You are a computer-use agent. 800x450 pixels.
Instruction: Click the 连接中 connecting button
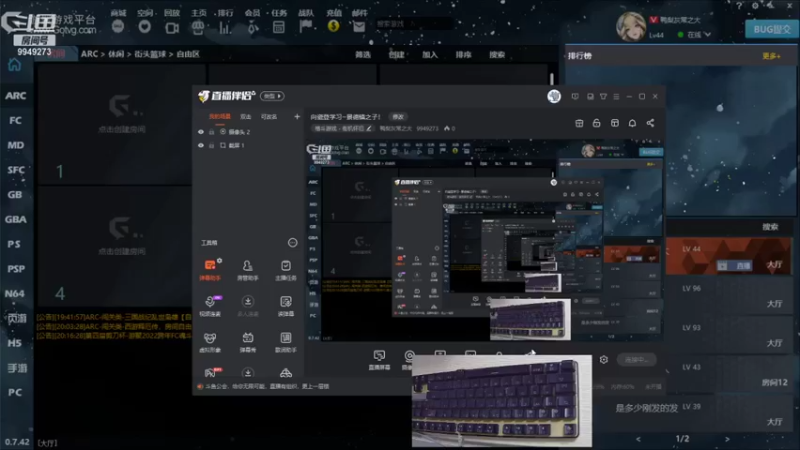(636, 360)
